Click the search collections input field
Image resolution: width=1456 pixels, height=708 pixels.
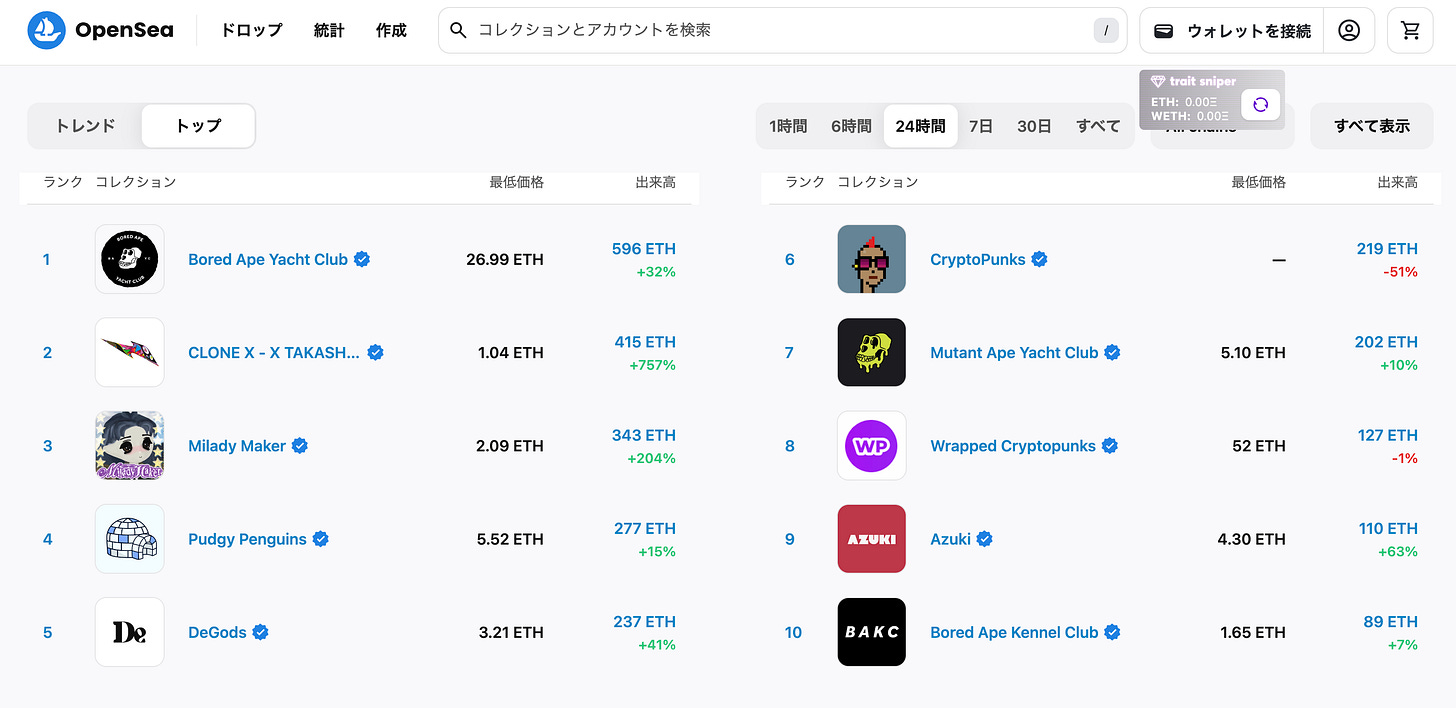[x=782, y=31]
